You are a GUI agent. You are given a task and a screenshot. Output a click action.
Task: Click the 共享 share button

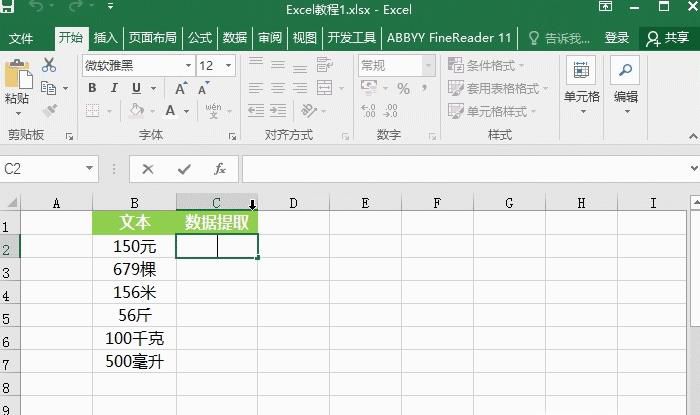667,38
